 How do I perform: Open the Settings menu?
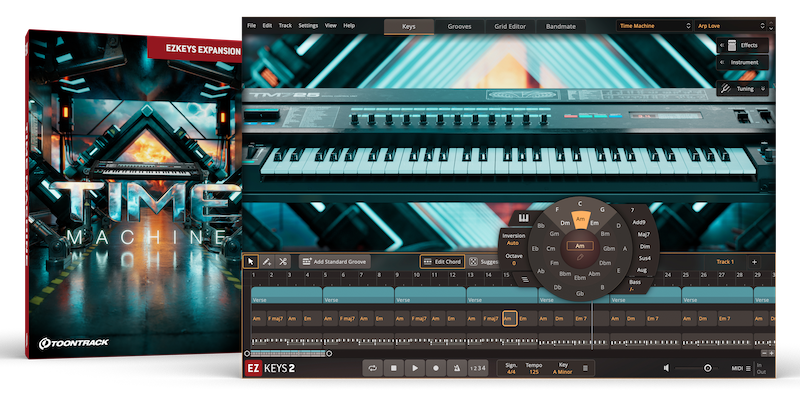point(308,24)
